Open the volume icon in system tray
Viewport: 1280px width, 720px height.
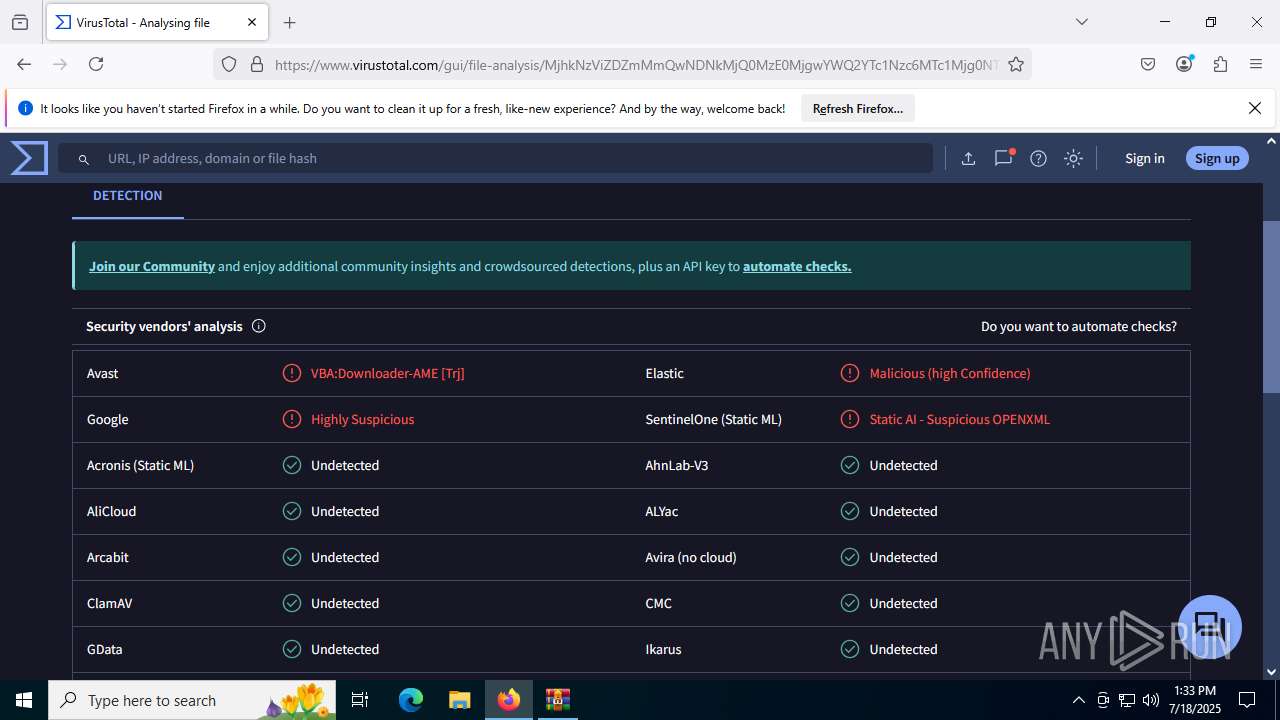(x=1150, y=700)
